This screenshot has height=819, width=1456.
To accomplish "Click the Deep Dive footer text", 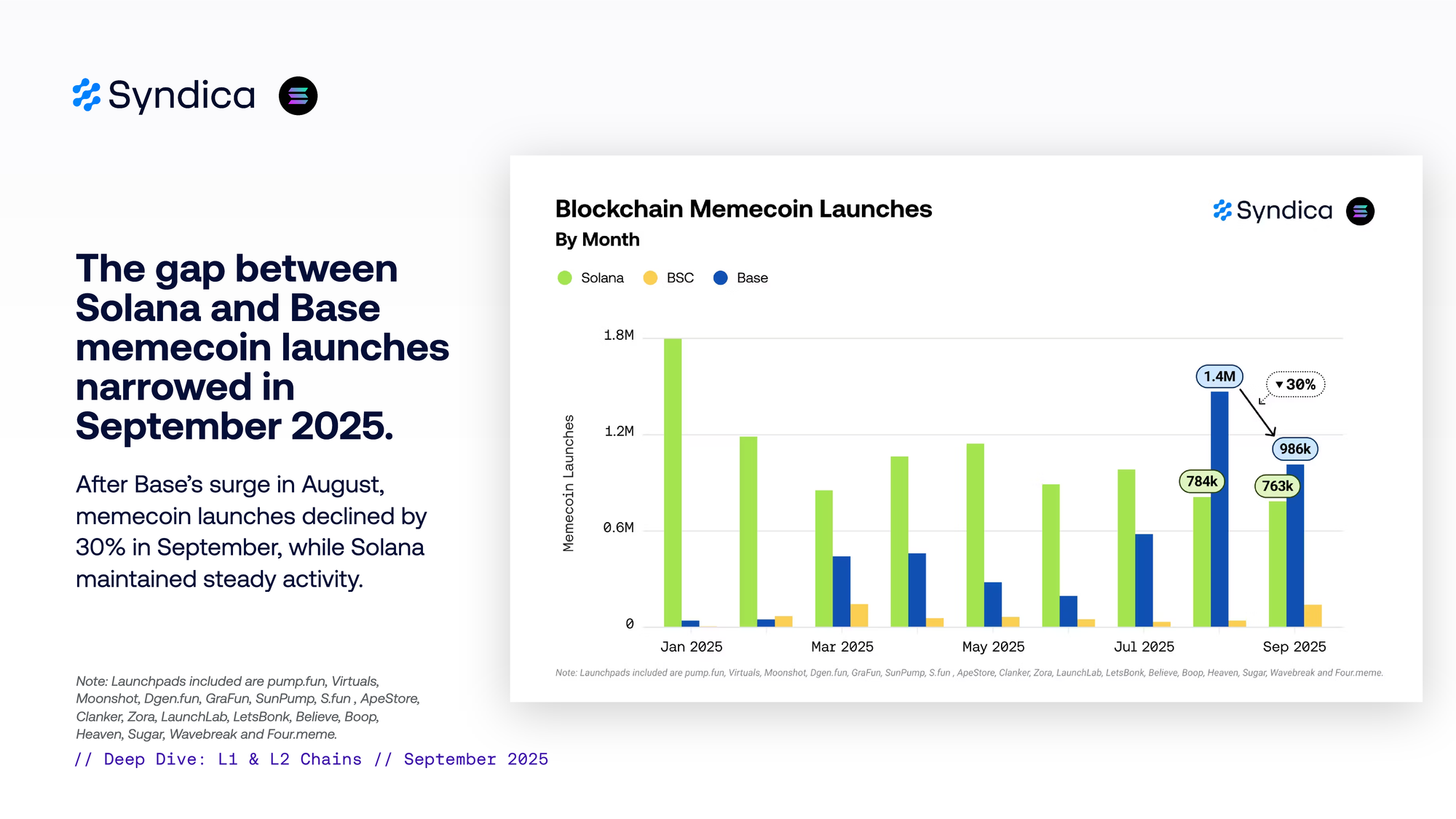I will (311, 759).
